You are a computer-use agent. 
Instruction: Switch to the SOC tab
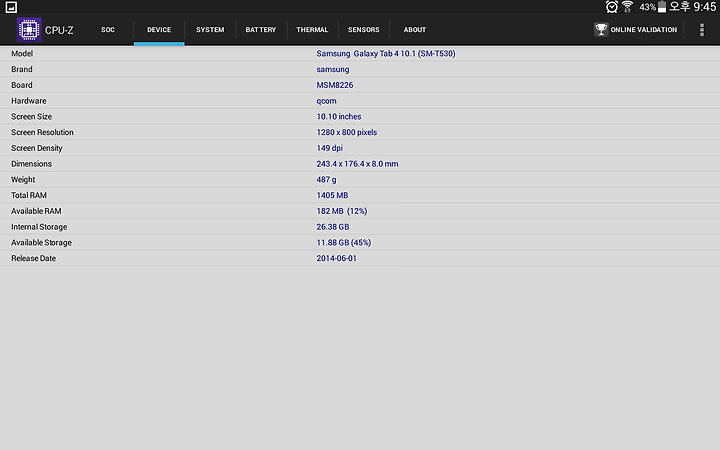click(108, 30)
